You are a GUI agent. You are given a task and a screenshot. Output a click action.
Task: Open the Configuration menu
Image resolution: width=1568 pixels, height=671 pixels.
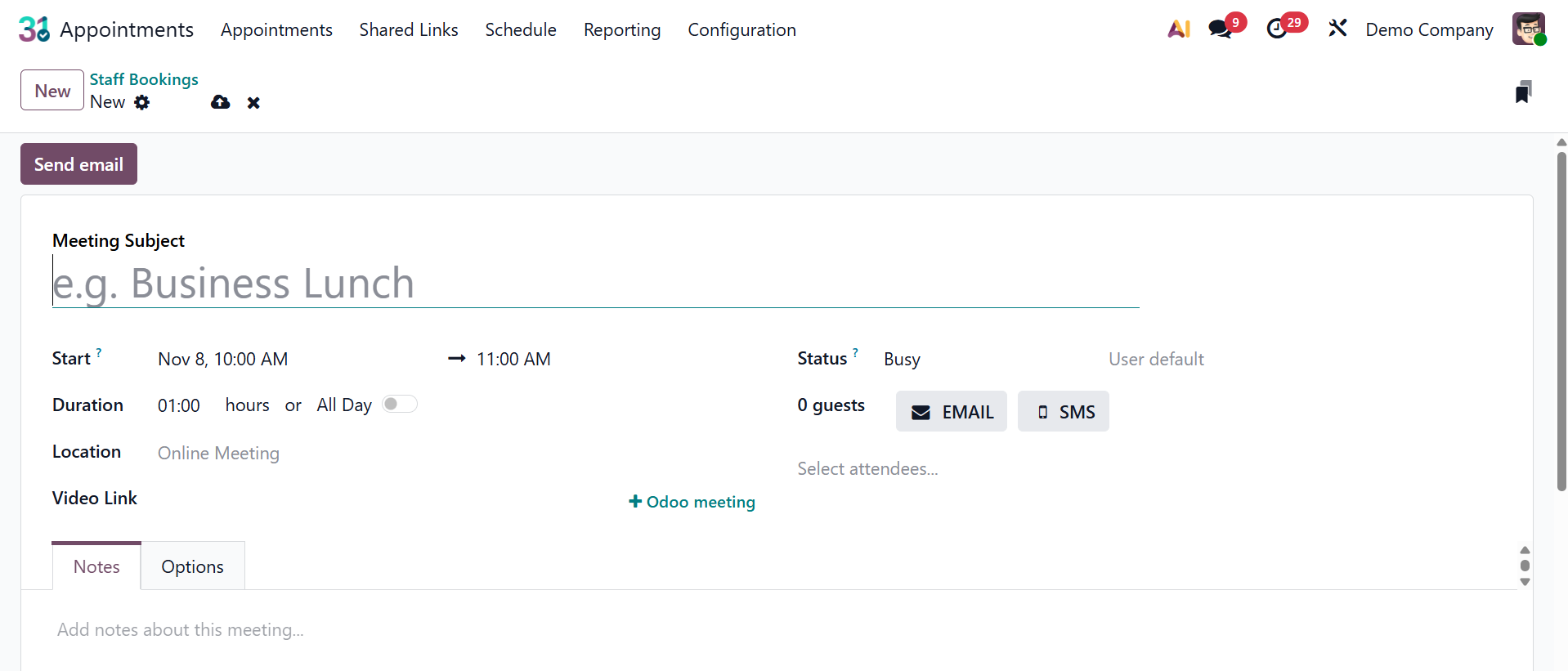tap(741, 30)
